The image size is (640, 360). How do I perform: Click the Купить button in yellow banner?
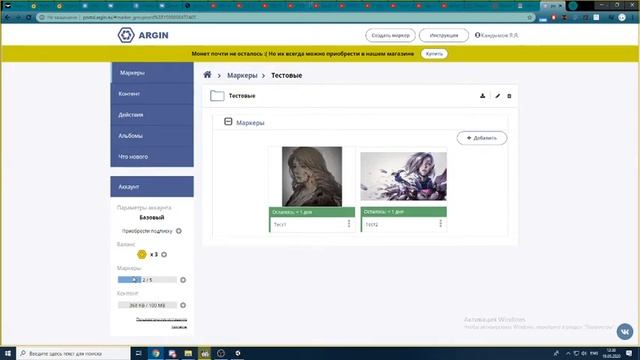point(434,54)
